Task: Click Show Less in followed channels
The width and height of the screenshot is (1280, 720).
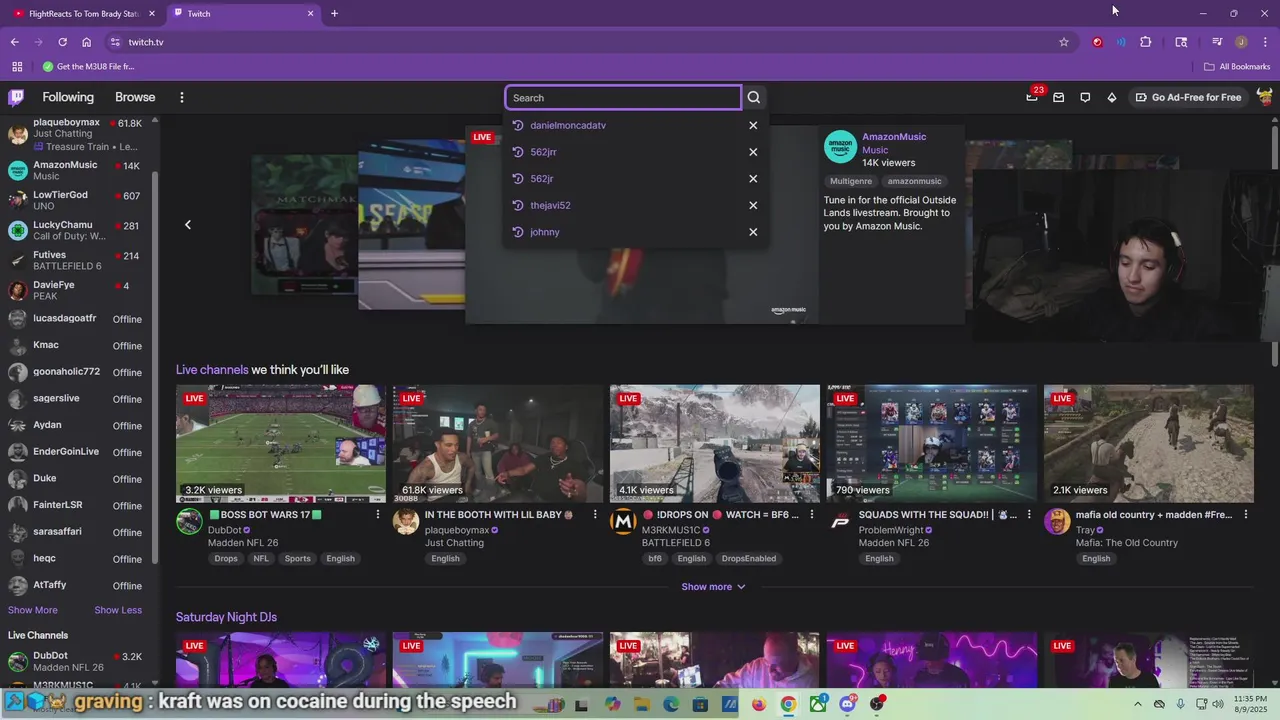Action: point(118,610)
